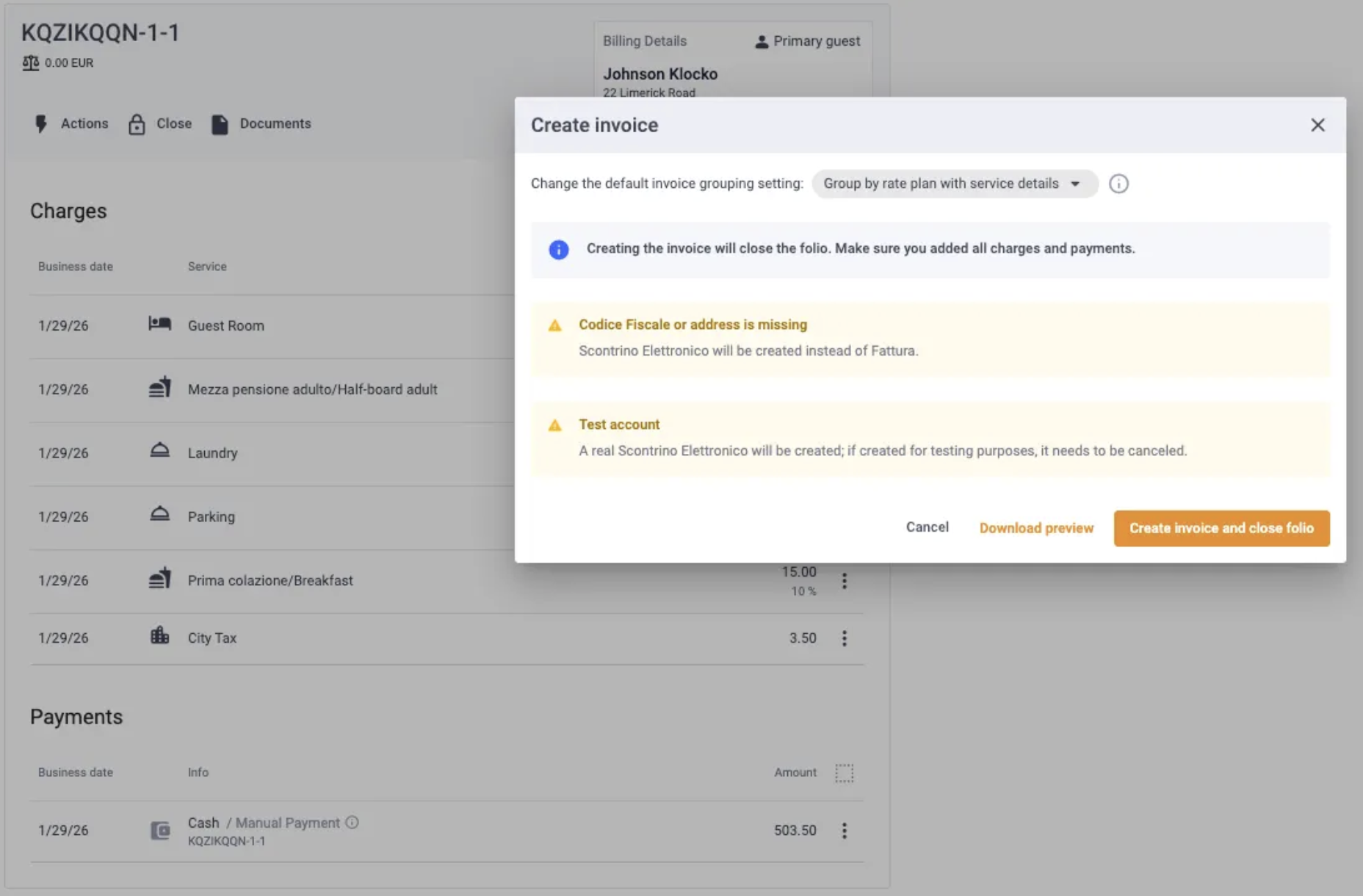Click the info icon beside grouping dropdown

coord(1118,184)
